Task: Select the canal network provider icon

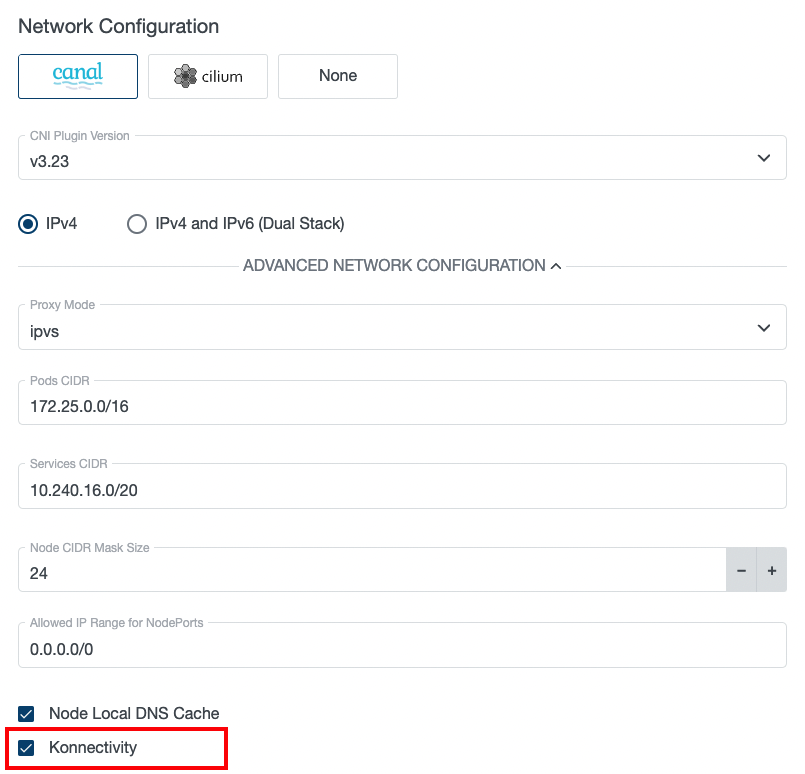Action: [x=78, y=76]
